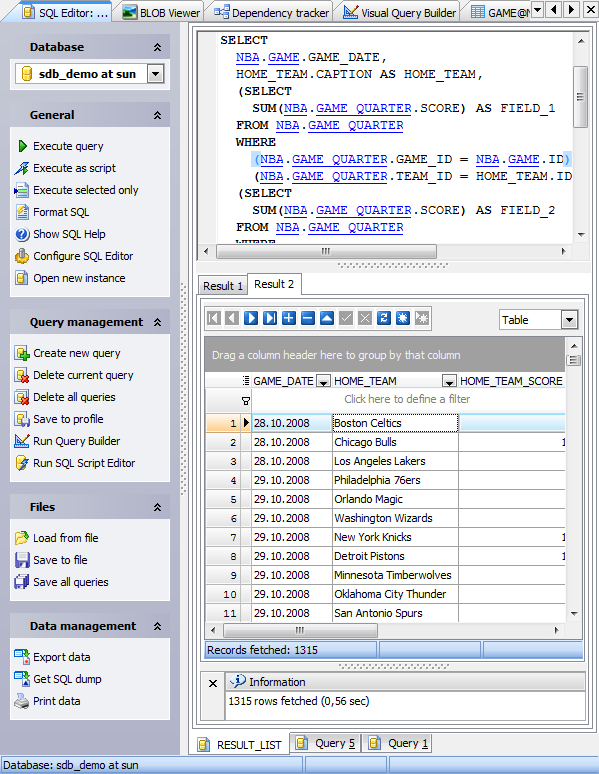Screen dimensions: 599x774
Task: Click Get SQL dump icon
Action: (x=22, y=679)
